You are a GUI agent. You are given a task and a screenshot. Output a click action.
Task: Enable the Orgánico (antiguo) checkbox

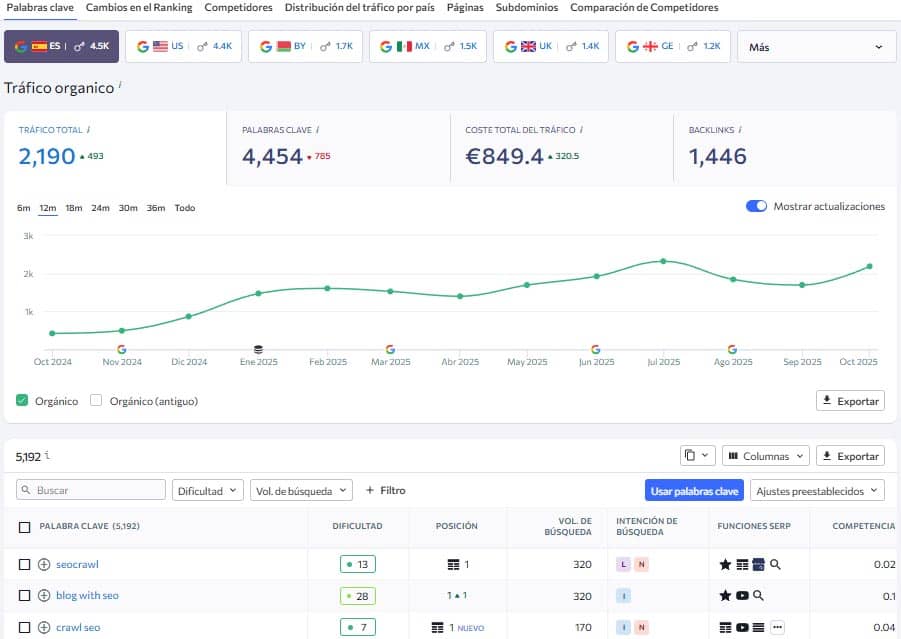pos(96,401)
